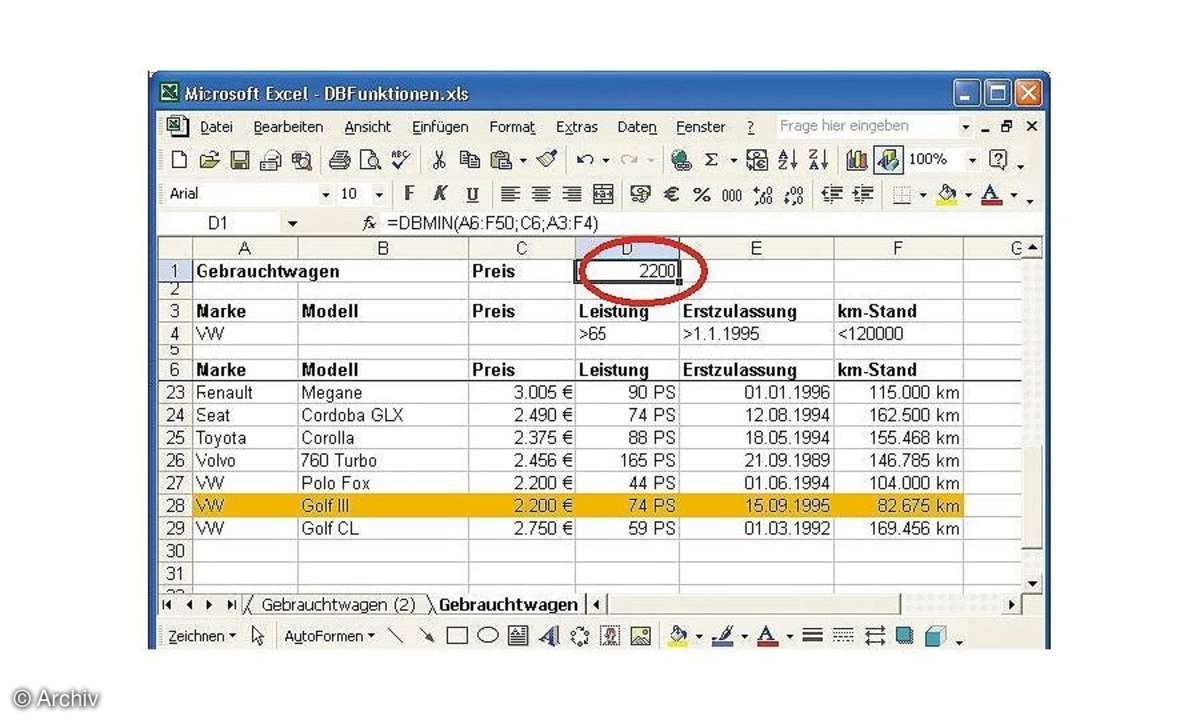Expand the Name Box D1 dropdown
This screenshot has height=720, width=1200.
[x=292, y=223]
